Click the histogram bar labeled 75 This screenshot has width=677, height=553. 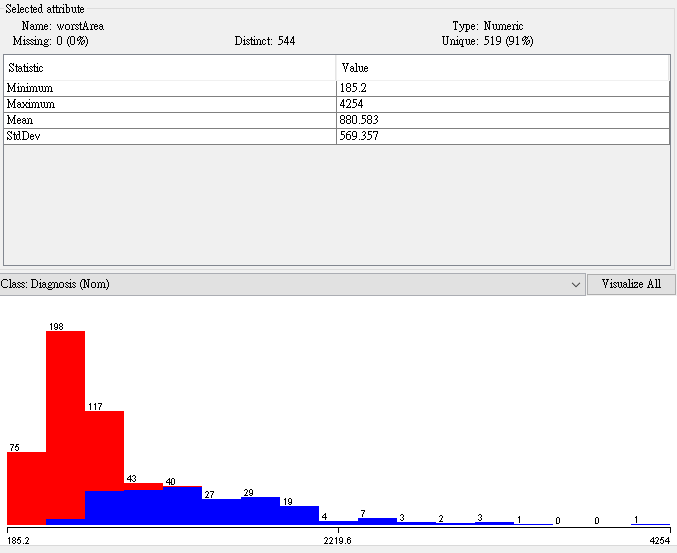tap(27, 488)
